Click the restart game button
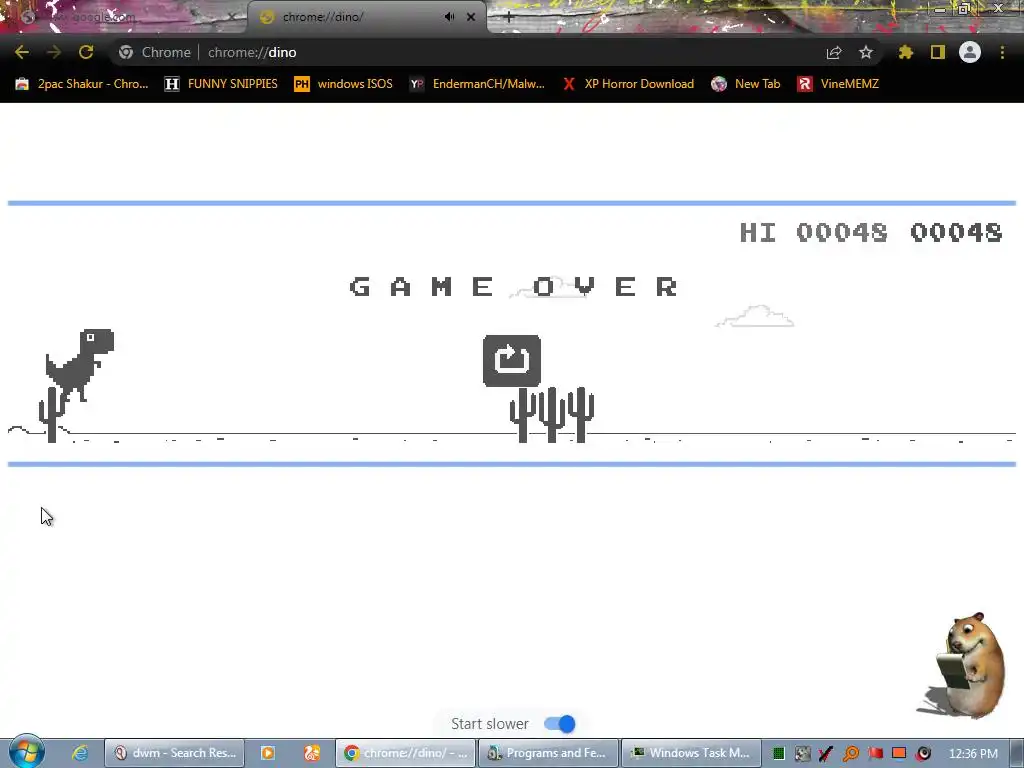This screenshot has width=1024, height=768. (x=512, y=360)
